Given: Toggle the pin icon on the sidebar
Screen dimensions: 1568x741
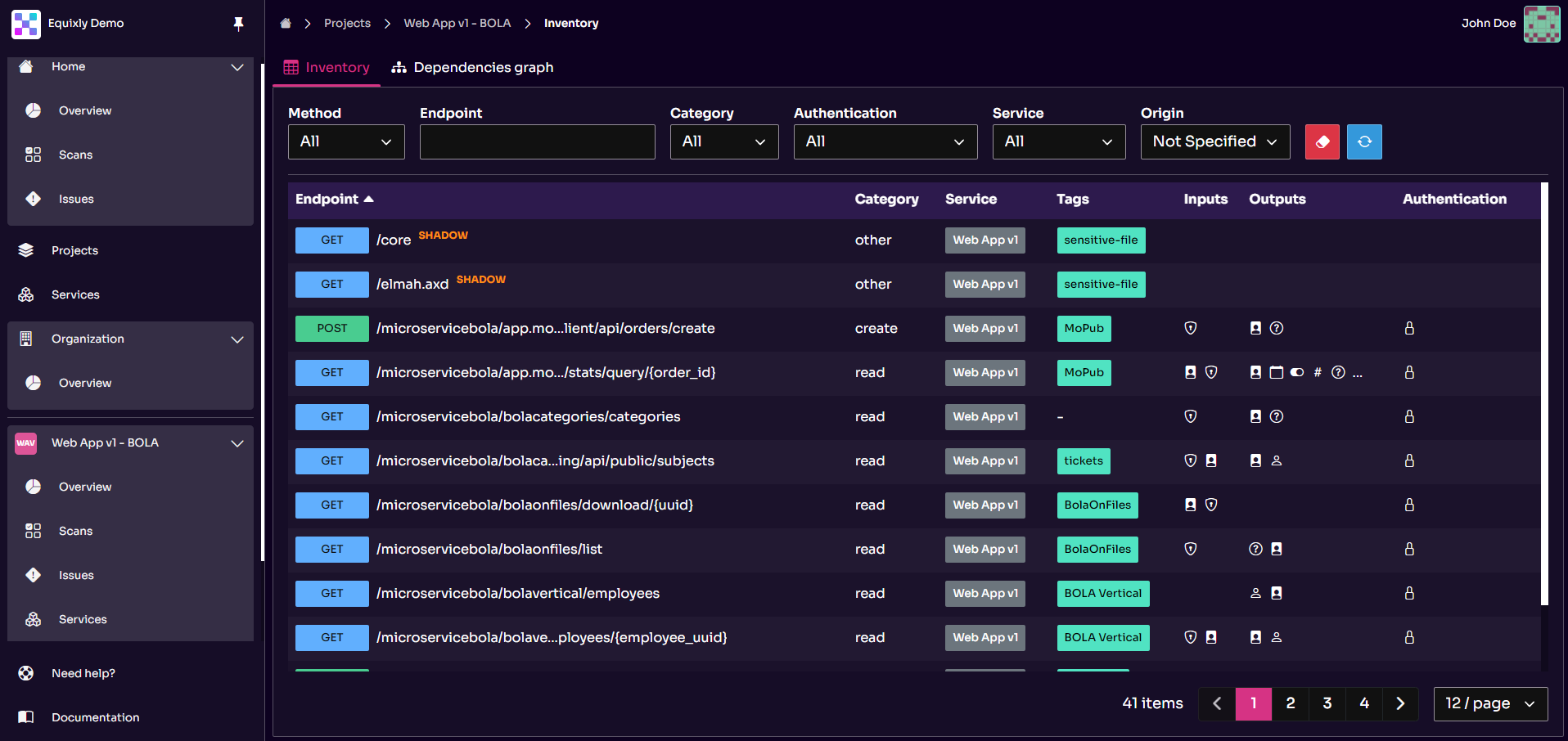Looking at the screenshot, I should tap(238, 24).
